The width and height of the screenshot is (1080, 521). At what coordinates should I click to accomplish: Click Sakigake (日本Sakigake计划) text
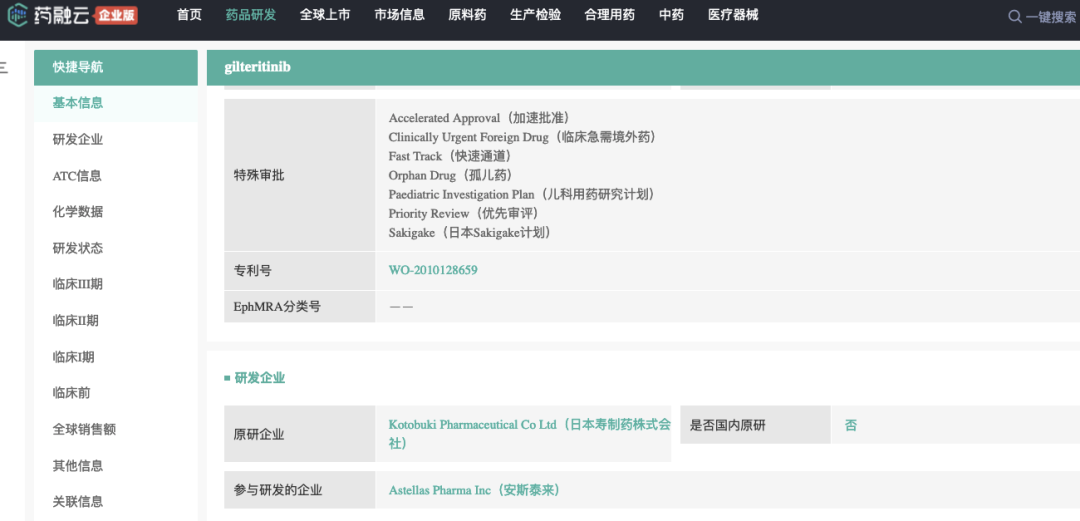[x=470, y=233]
